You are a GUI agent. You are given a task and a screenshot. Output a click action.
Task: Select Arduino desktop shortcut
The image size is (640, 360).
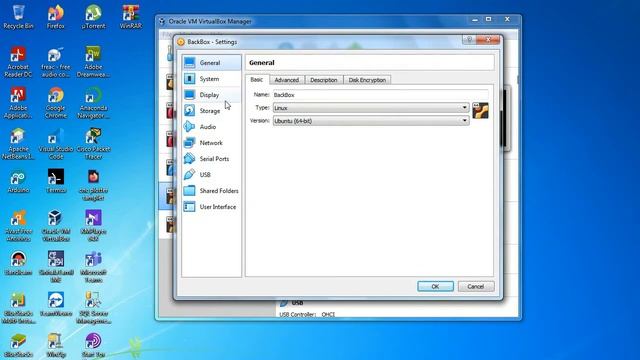[18, 182]
